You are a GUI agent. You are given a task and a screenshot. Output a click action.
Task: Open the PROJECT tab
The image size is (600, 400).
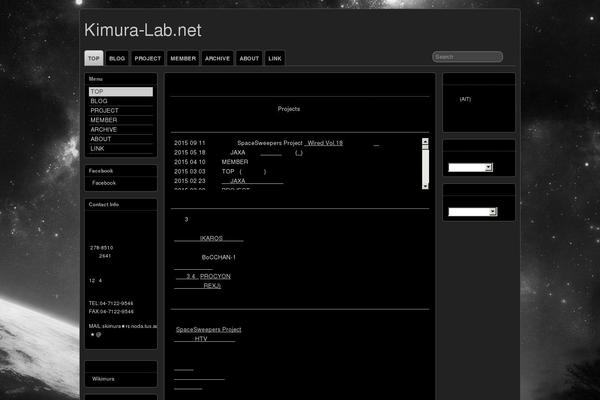coord(148,58)
